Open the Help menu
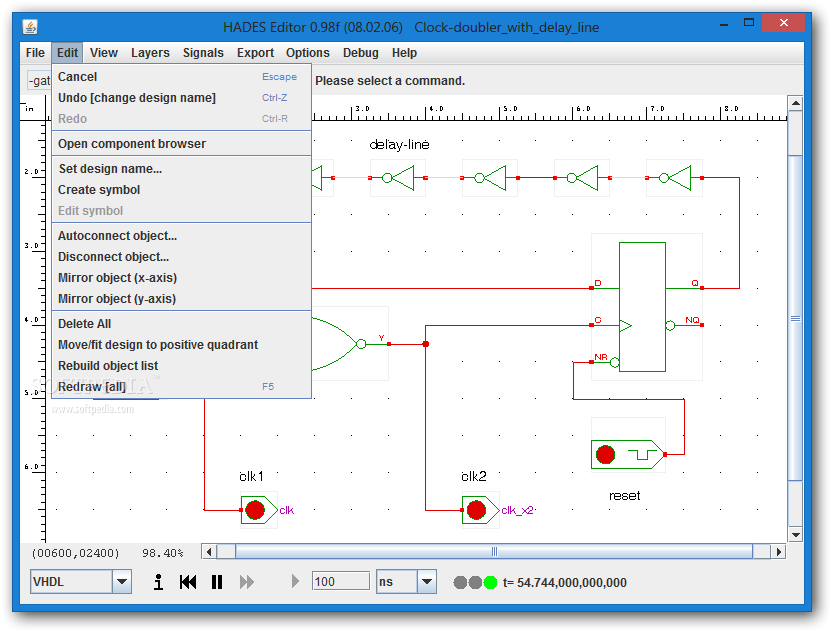 tap(404, 53)
